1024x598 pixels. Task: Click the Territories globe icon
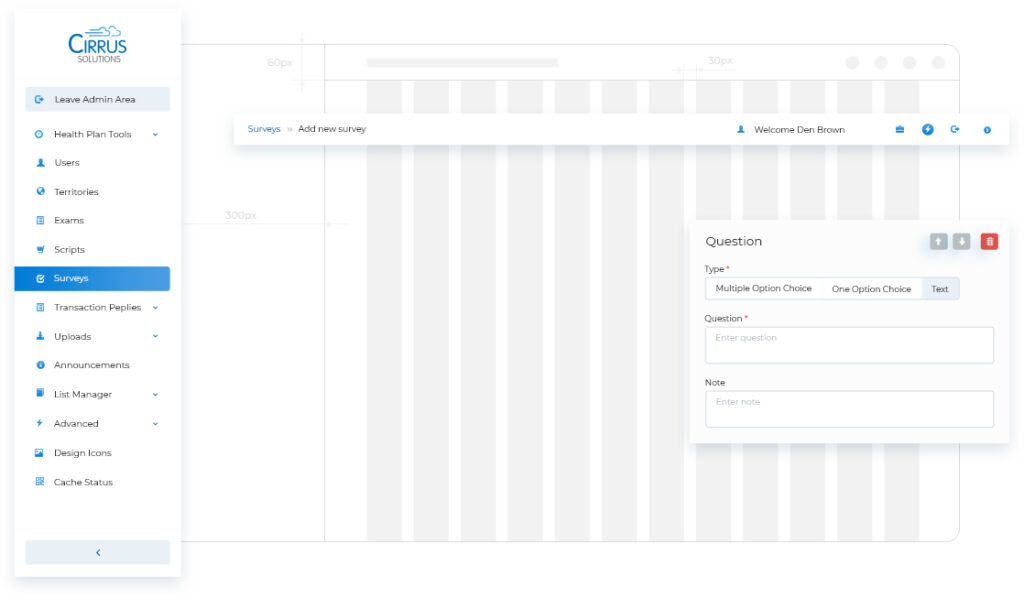40,191
